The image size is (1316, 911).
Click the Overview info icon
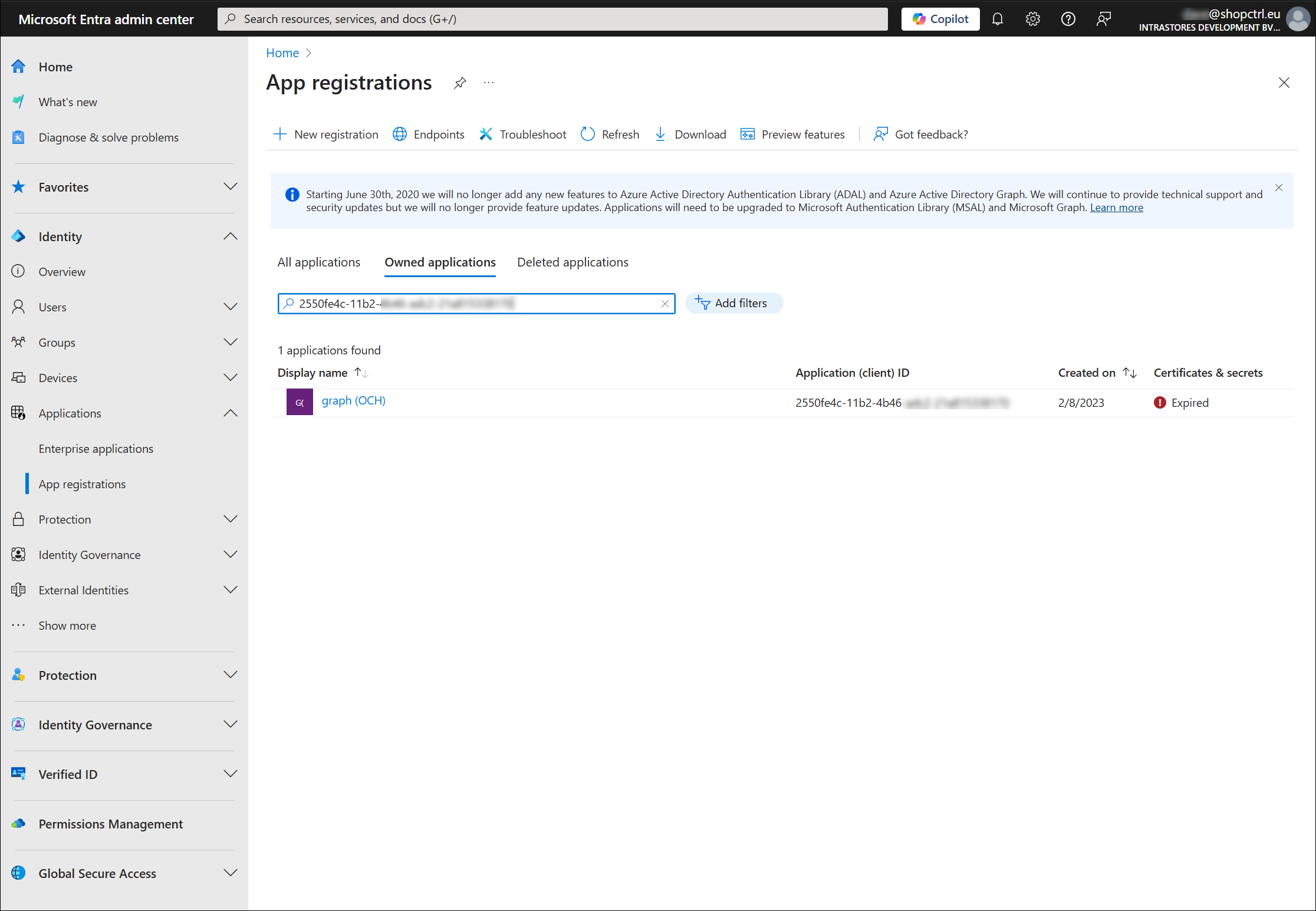coord(18,271)
